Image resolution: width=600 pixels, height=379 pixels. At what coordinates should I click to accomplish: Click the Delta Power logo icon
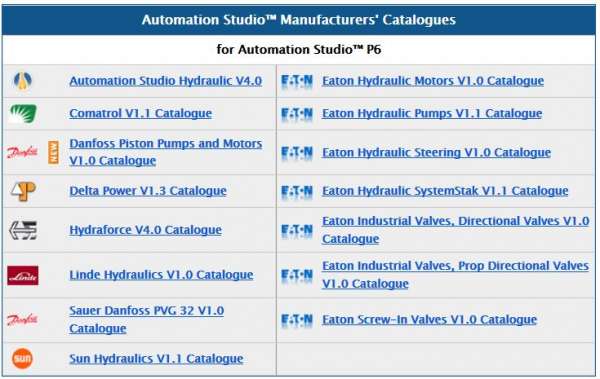pyautogui.click(x=23, y=191)
